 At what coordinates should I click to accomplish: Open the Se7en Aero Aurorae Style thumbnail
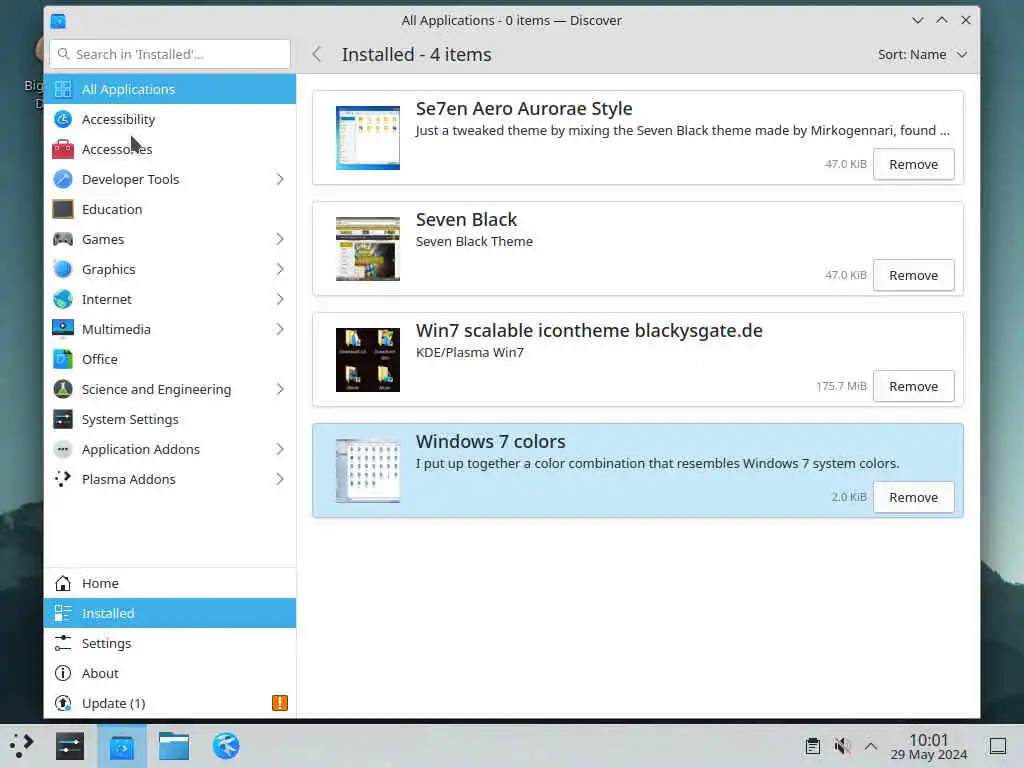point(368,138)
